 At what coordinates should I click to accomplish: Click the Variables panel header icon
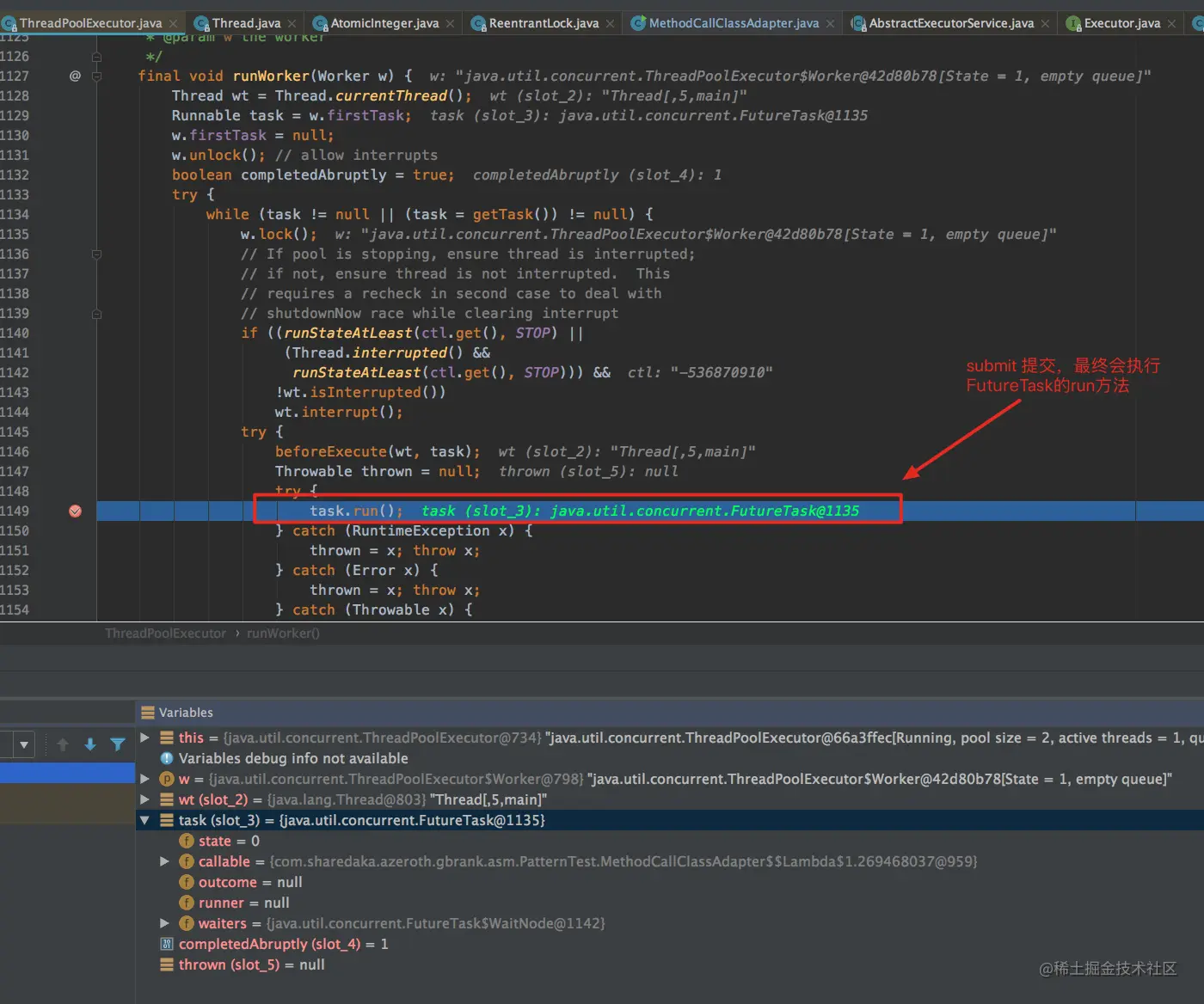(148, 713)
